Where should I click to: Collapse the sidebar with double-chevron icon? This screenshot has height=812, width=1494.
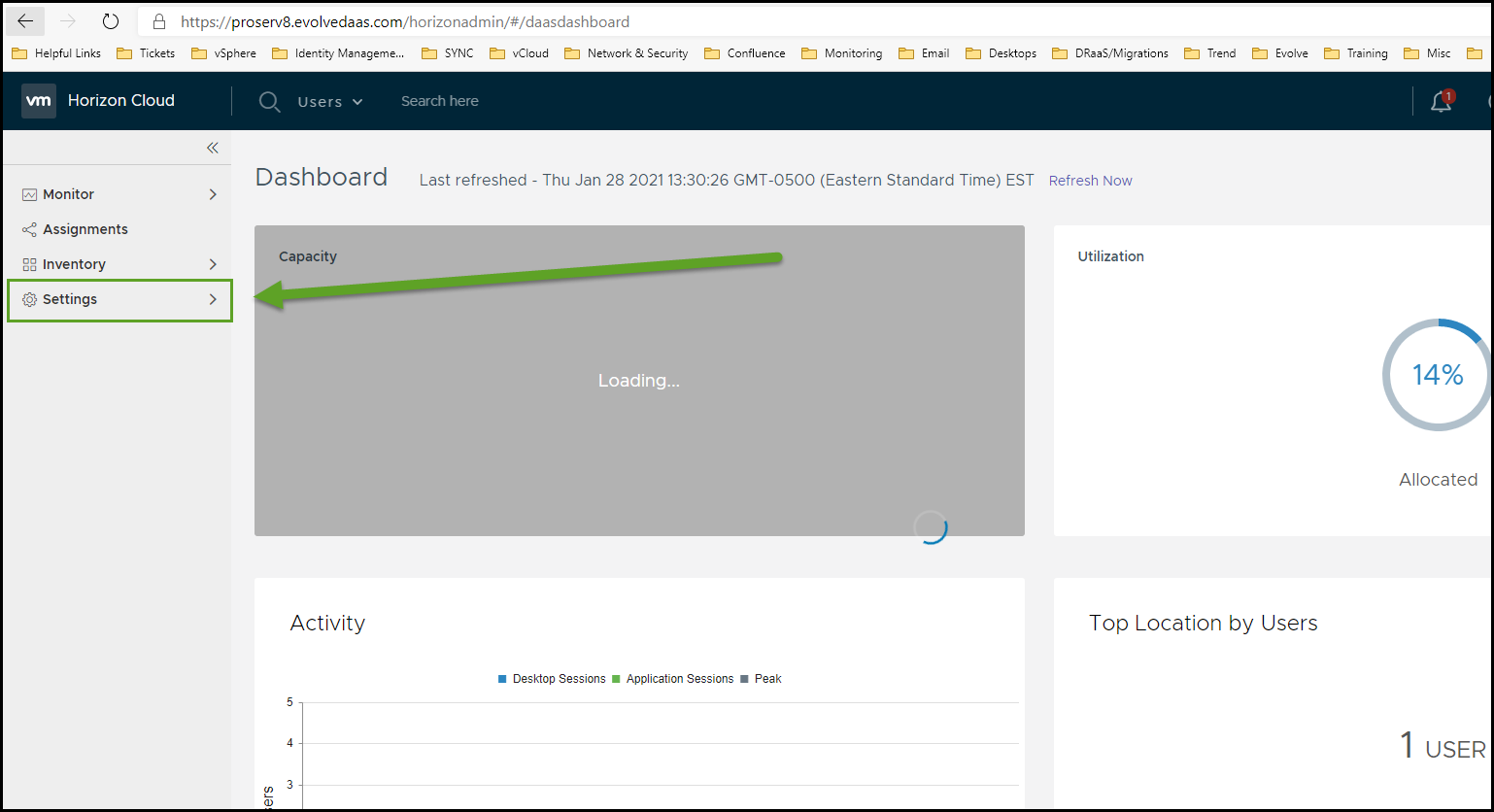point(212,148)
